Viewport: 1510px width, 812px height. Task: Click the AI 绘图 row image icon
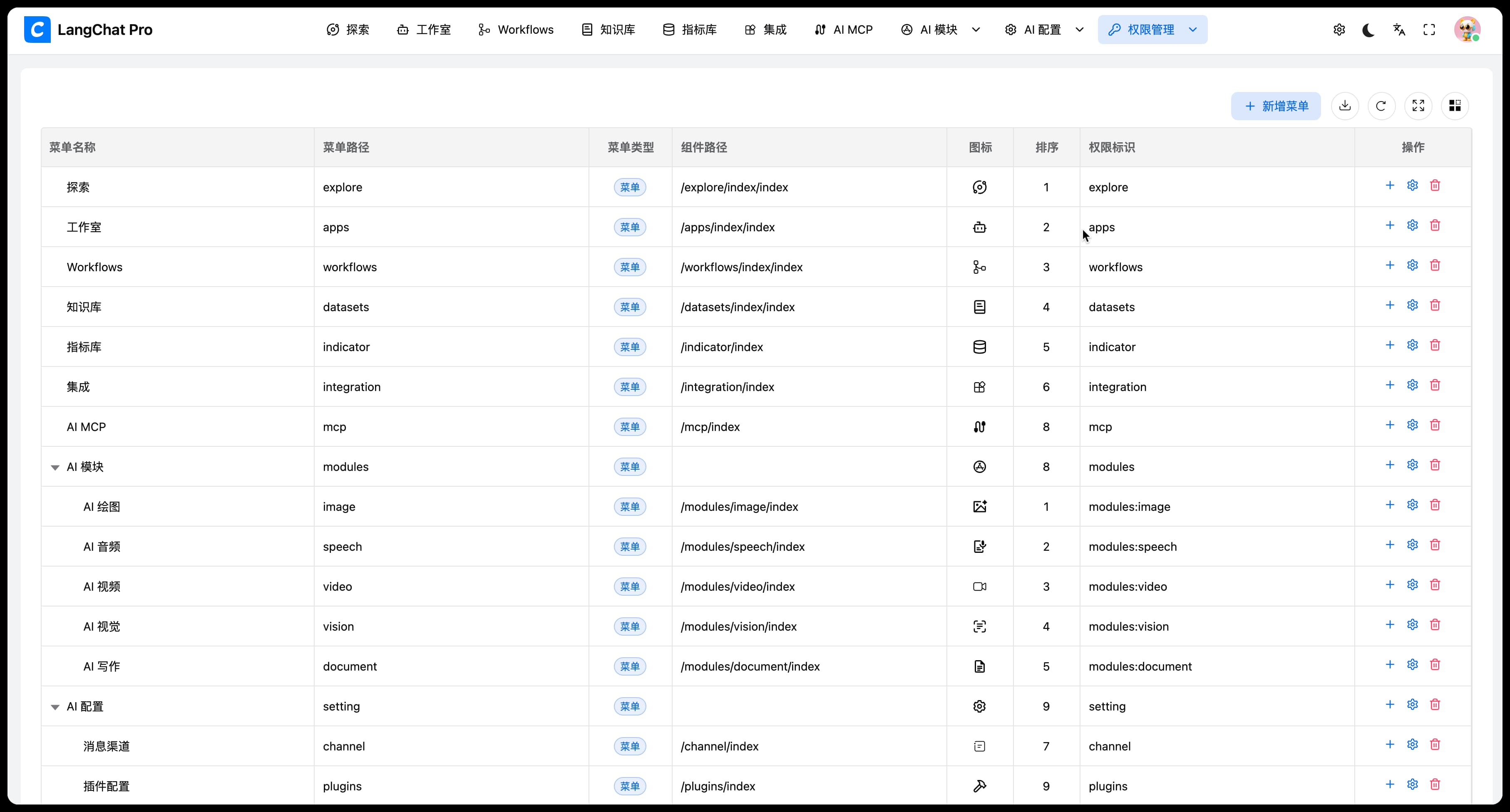[x=979, y=507]
